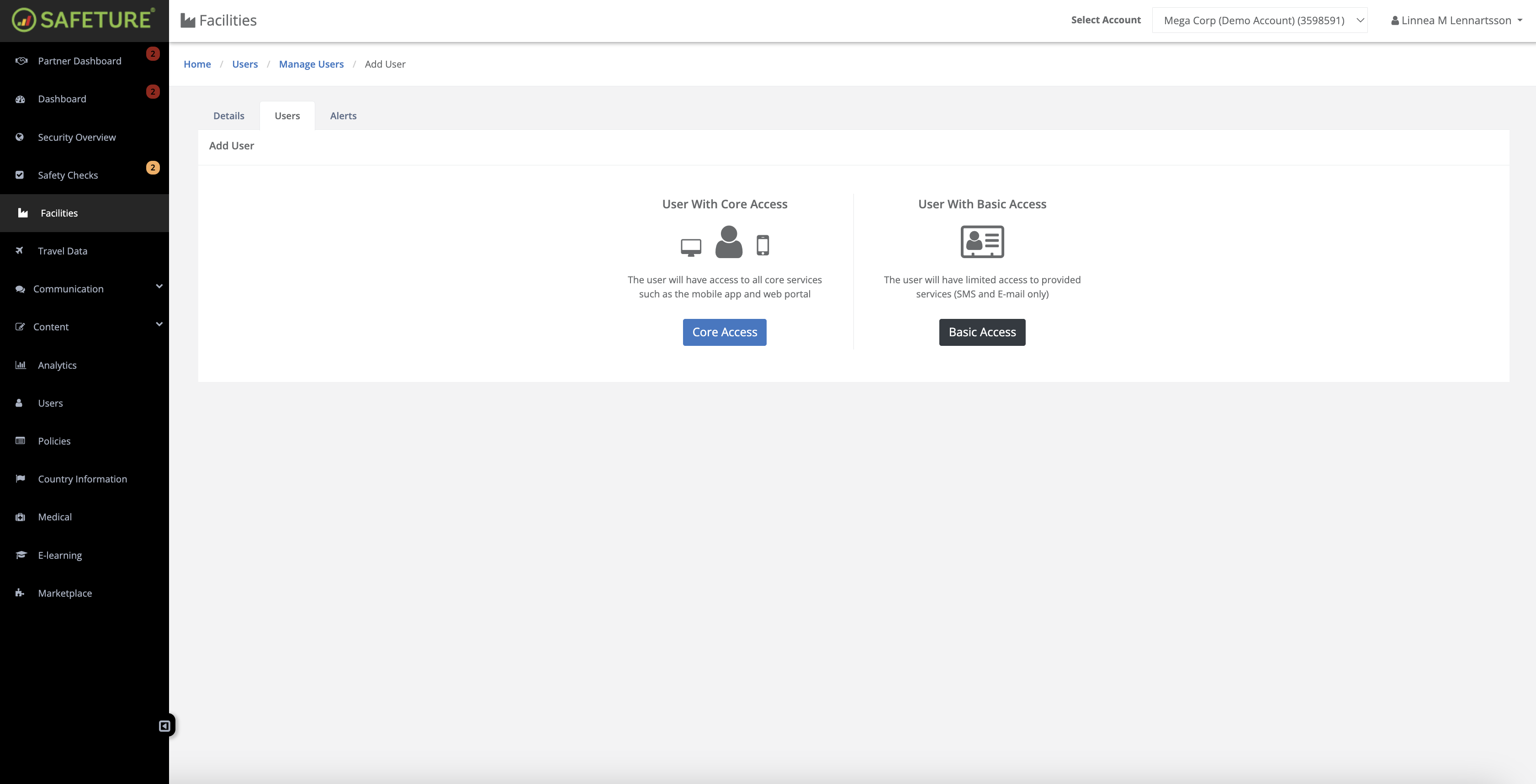Click the Basic Access button

pos(981,332)
